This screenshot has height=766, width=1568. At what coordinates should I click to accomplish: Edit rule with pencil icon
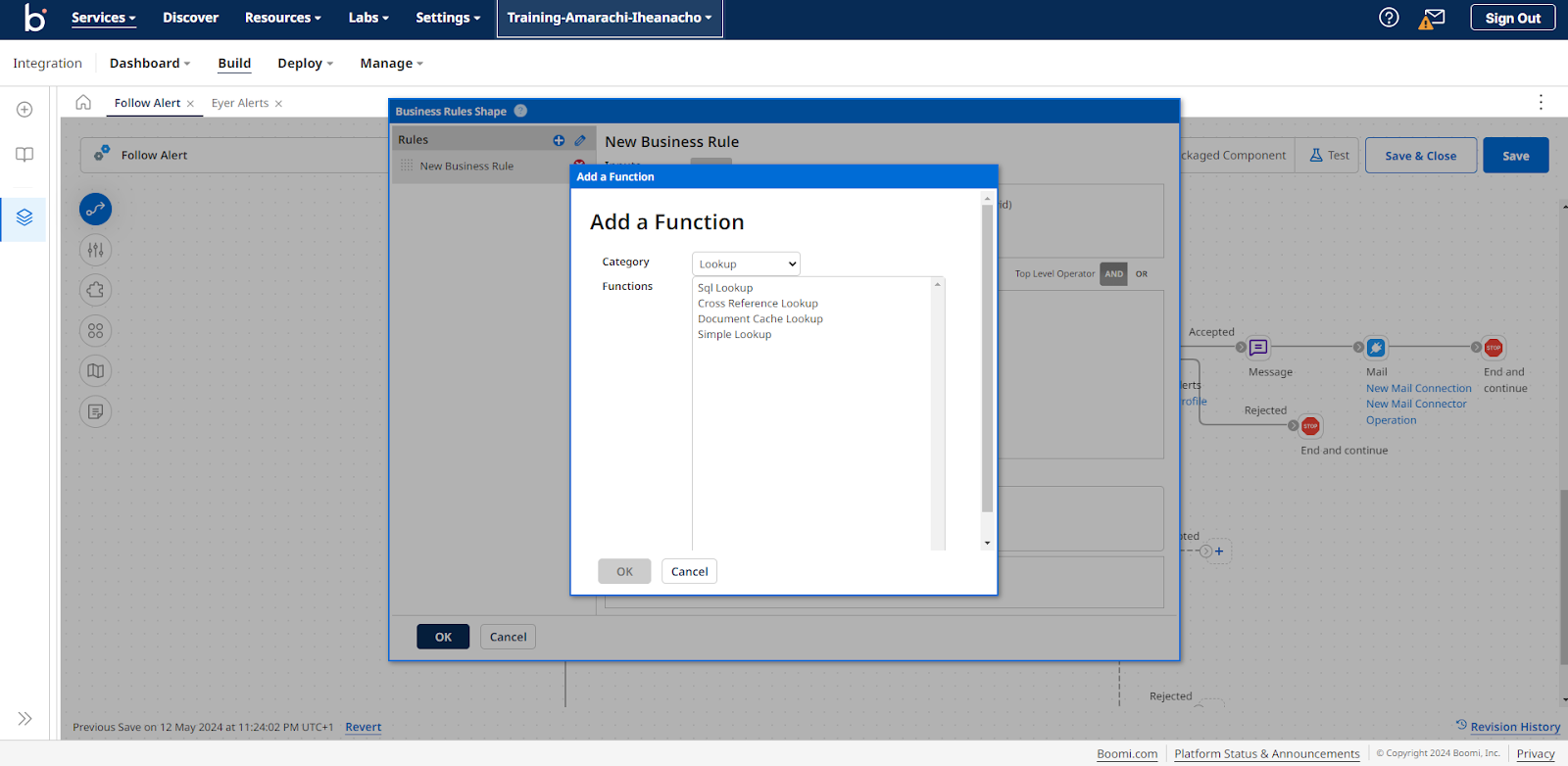pos(580,140)
